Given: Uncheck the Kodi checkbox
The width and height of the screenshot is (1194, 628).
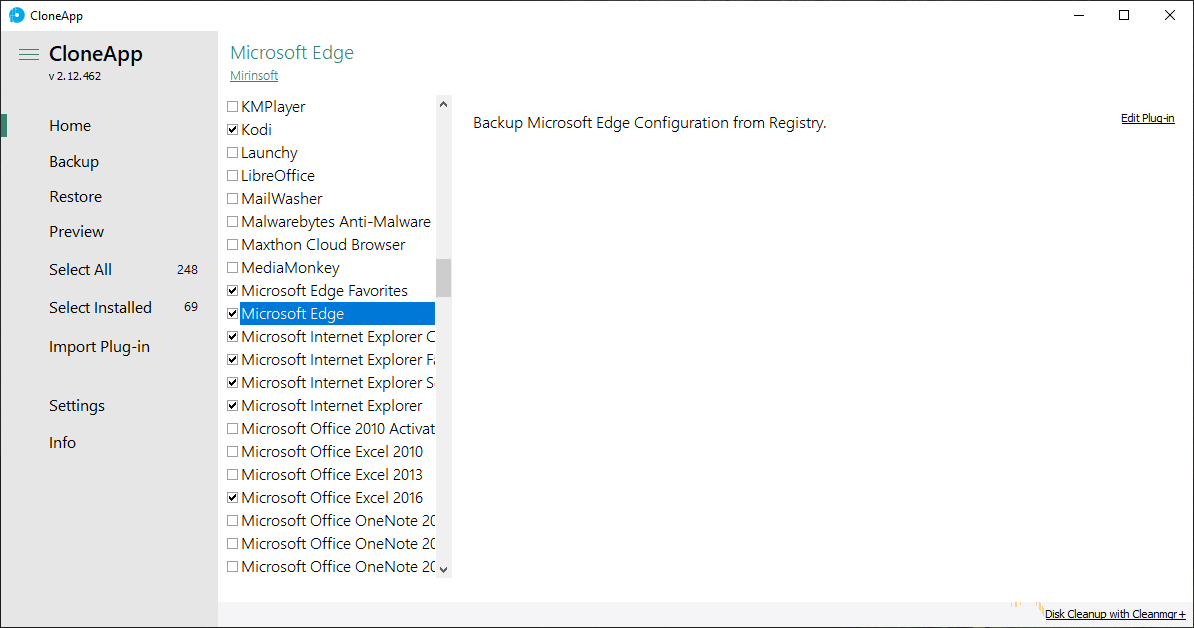Looking at the screenshot, I should pyautogui.click(x=232, y=129).
